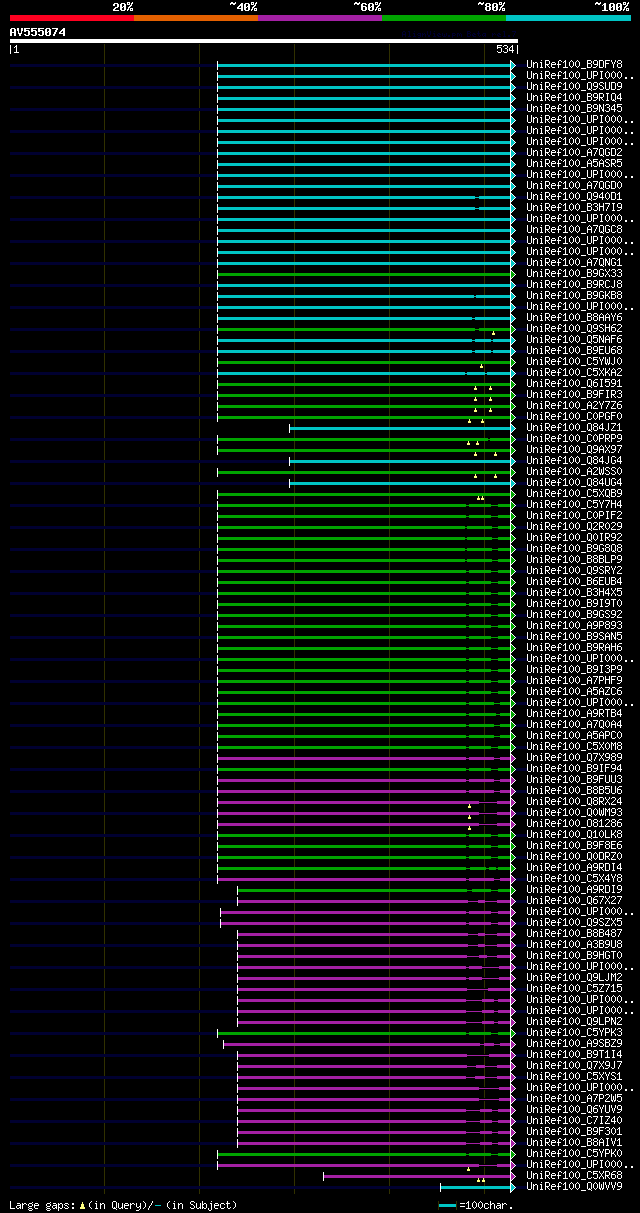This screenshot has width=640, height=1213.
Task: Open the UniRef100_Q9SUD9 hit label
Action: coord(575,86)
